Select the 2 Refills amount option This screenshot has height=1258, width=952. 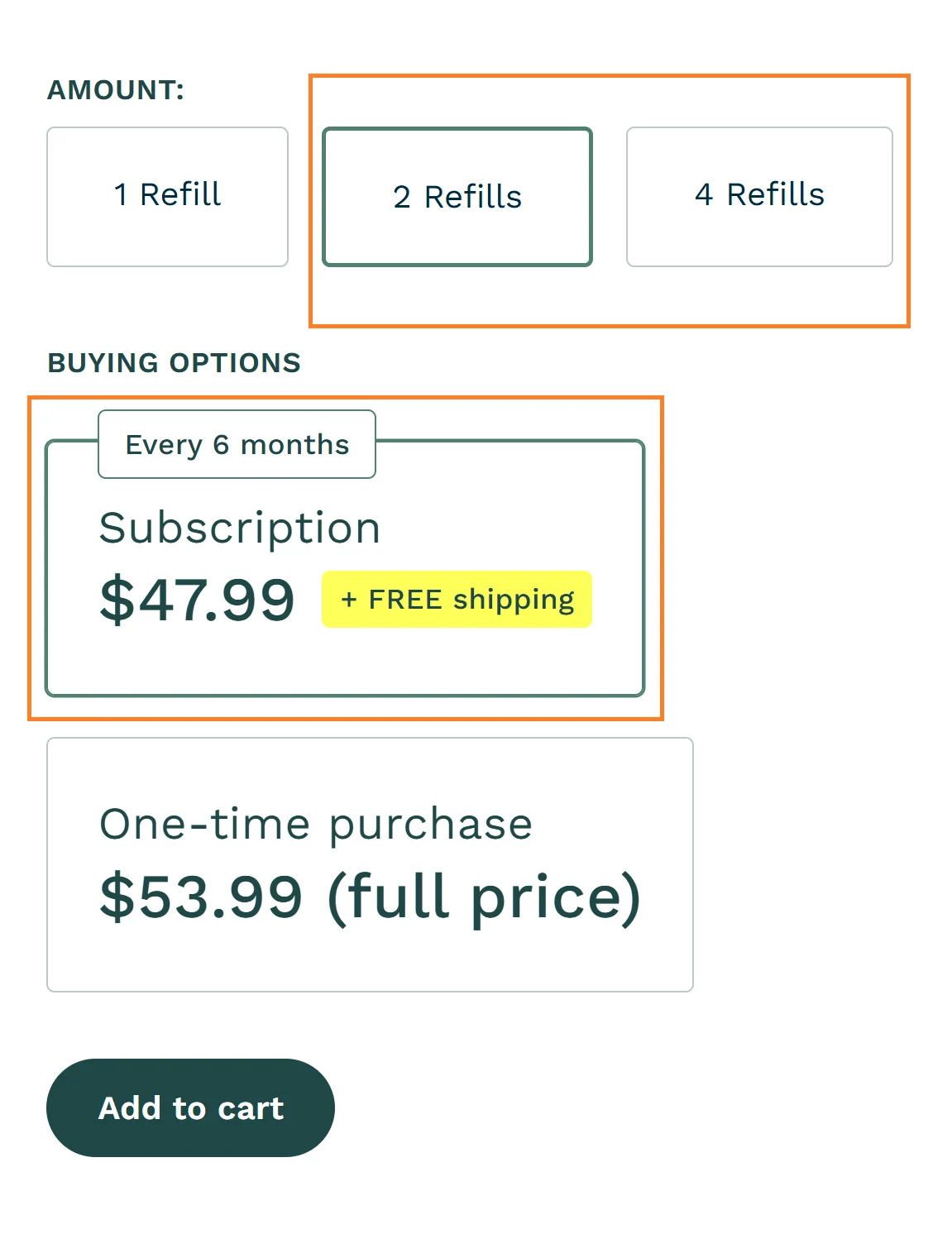[457, 196]
